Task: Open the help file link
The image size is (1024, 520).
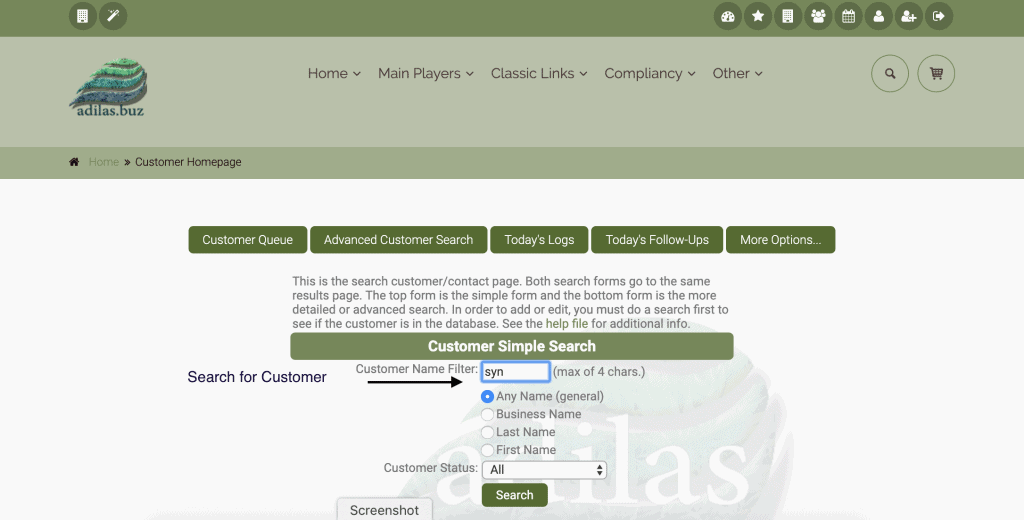Action: point(566,324)
